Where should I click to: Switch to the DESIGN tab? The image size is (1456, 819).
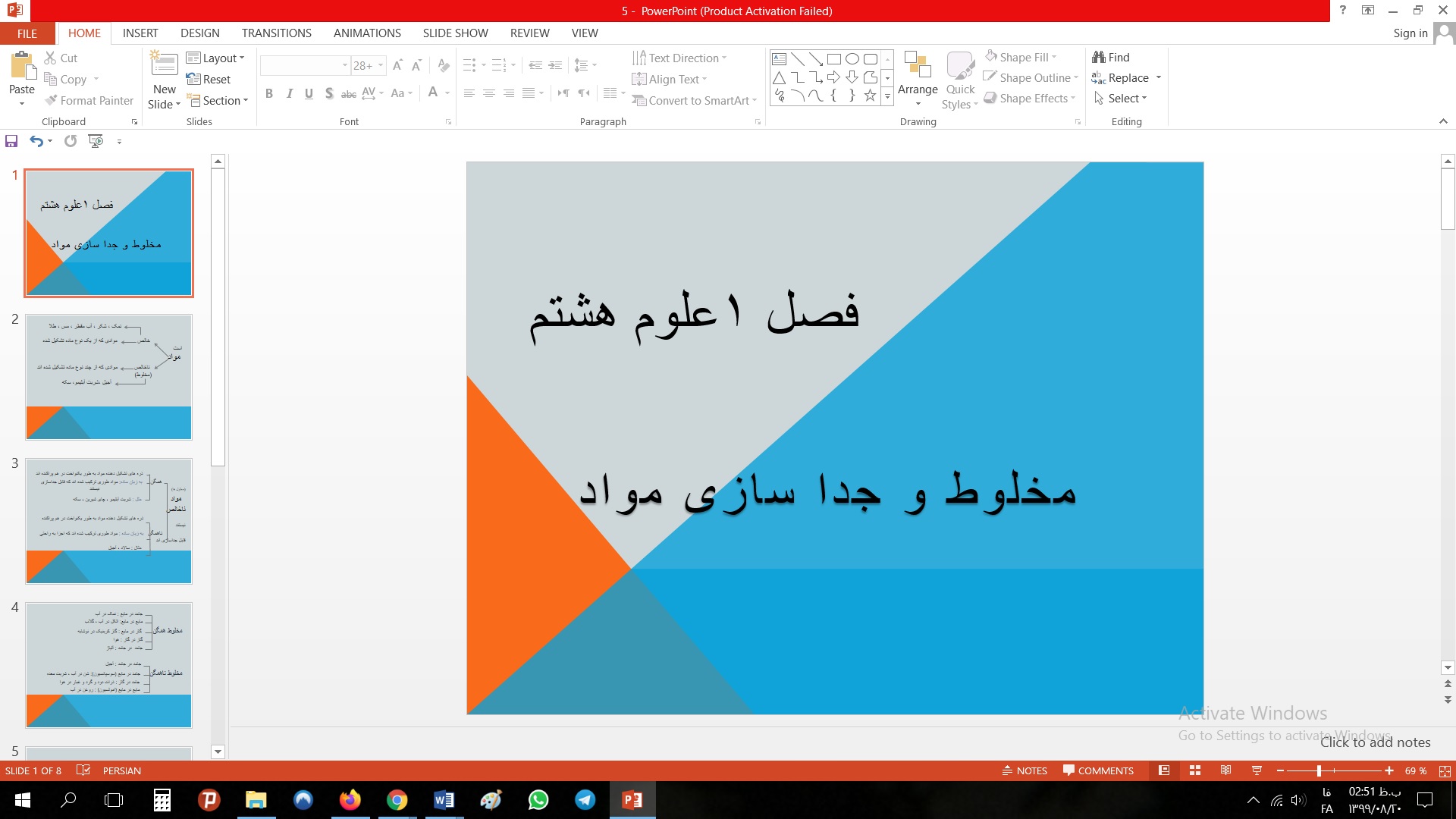(x=200, y=33)
